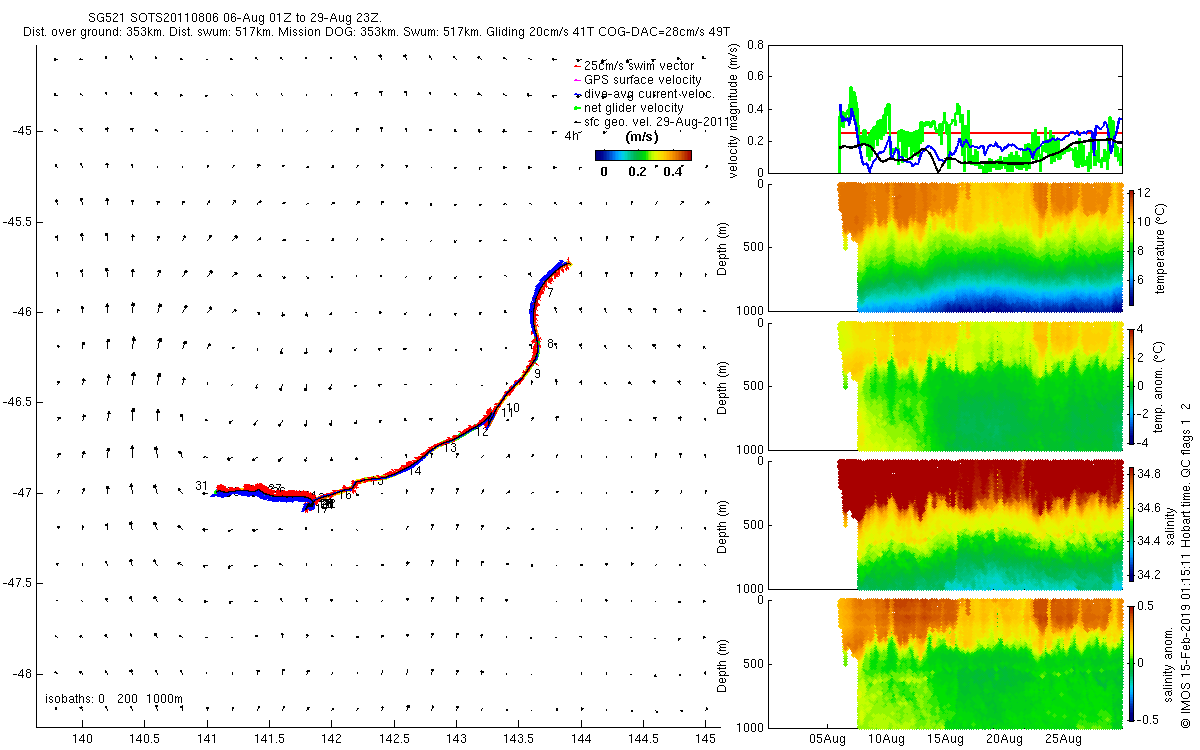Click the day "12" marker on the glider track
The image size is (1200, 750).
pyautogui.click(x=482, y=432)
